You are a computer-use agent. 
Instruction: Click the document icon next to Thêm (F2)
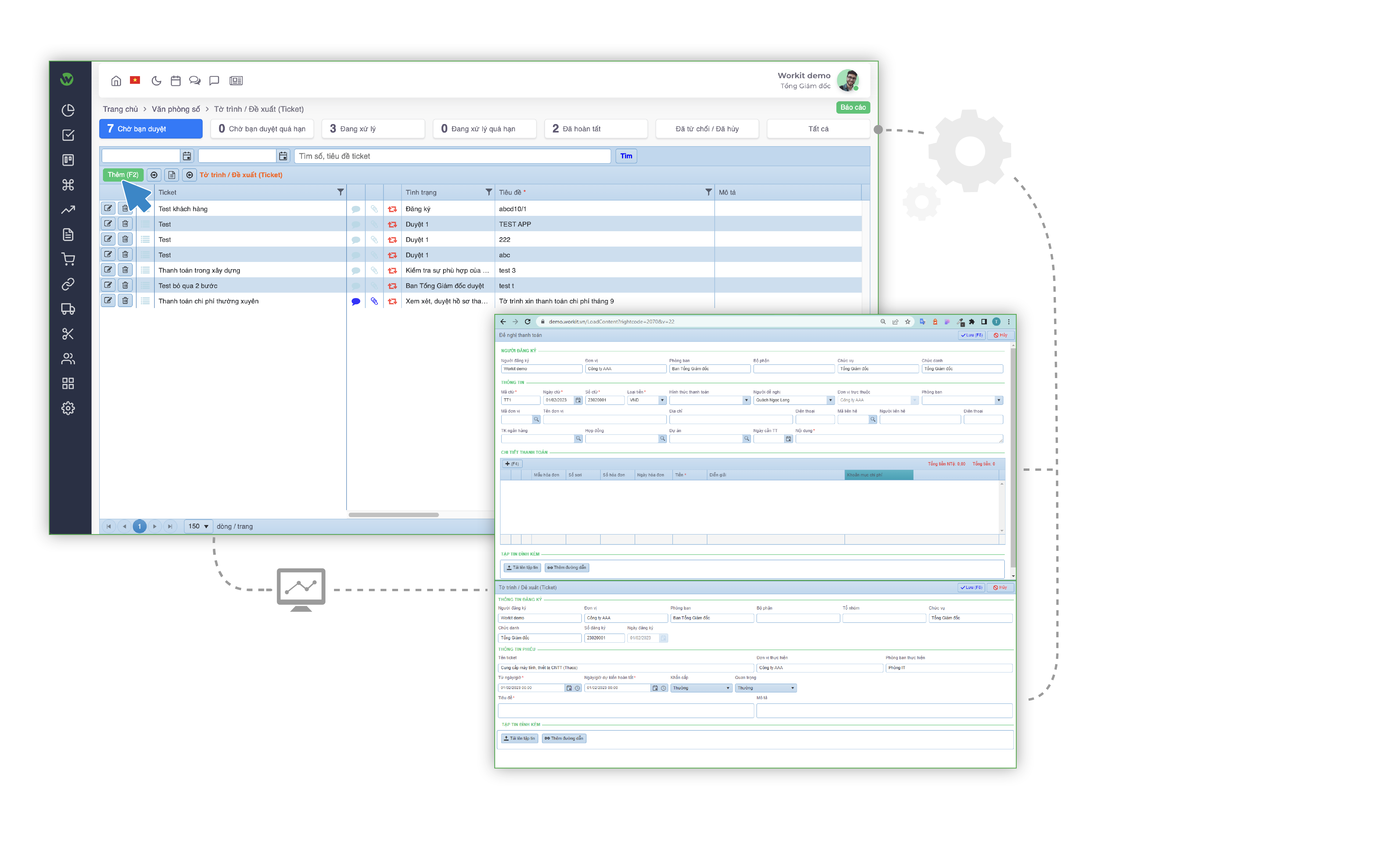pyautogui.click(x=172, y=175)
